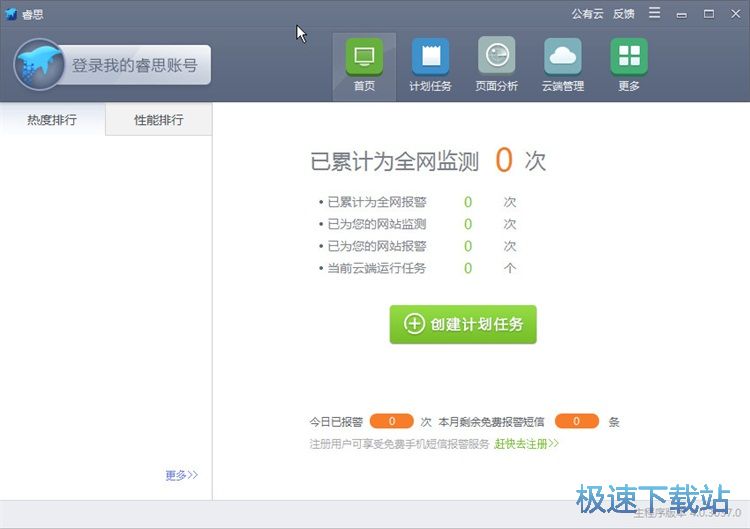Open the 赶快去注册 registration link
Screen dimensions: 750x529
coord(526,443)
